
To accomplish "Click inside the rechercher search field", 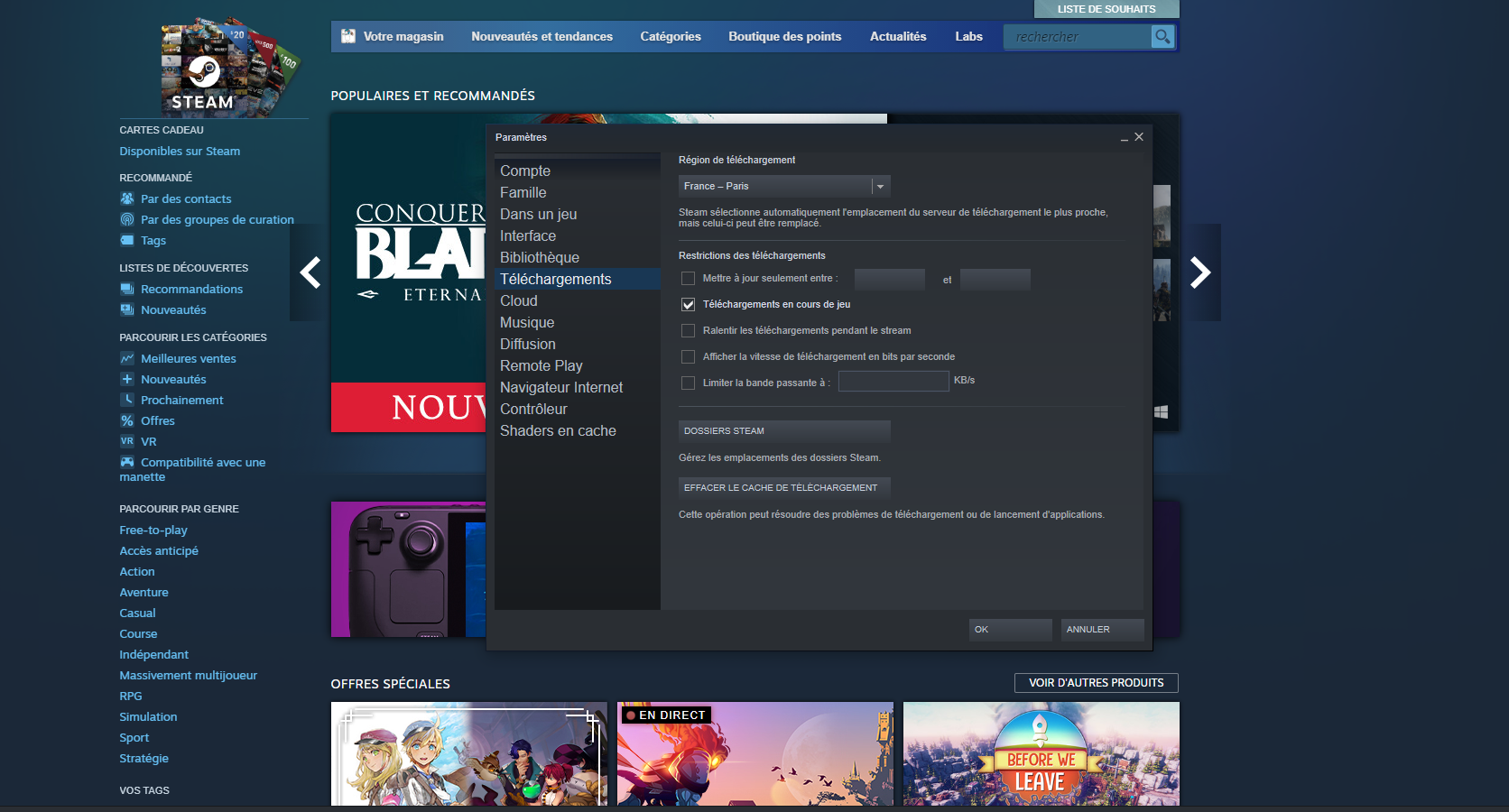I will pos(1074,37).
